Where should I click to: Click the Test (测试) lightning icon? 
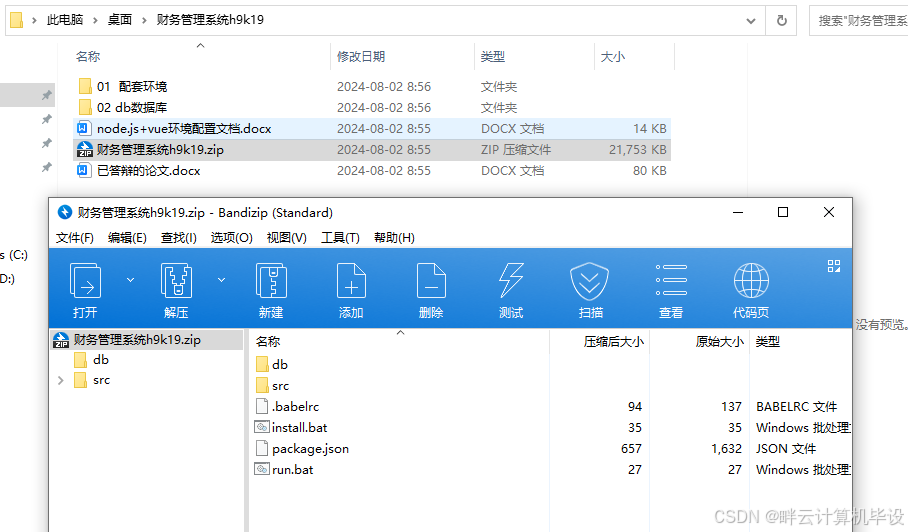coord(511,291)
